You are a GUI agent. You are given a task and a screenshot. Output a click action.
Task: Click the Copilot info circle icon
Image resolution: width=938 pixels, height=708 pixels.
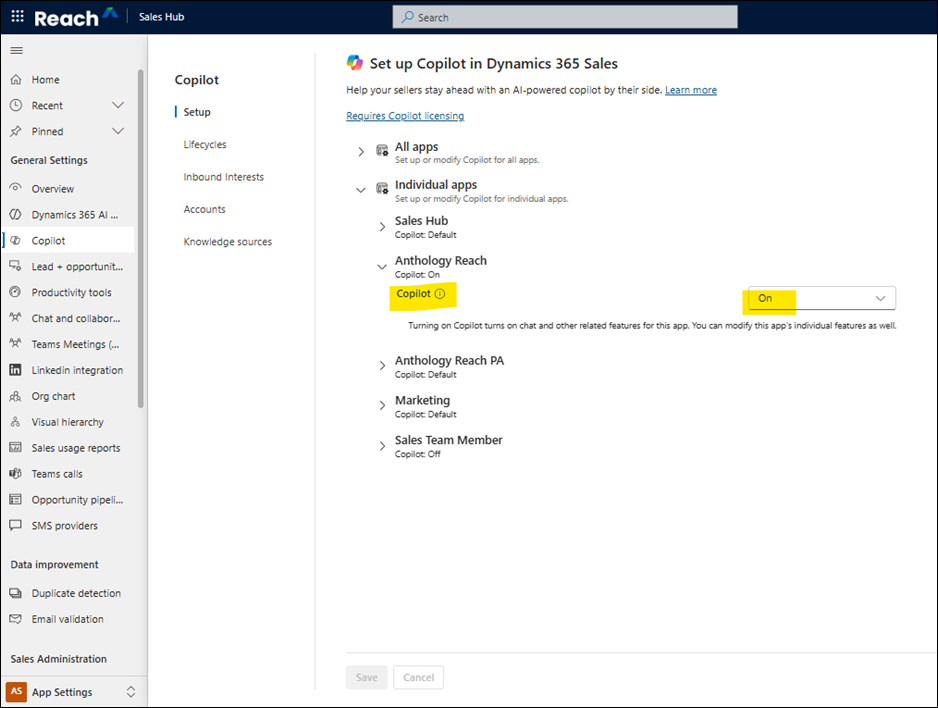click(x=440, y=294)
